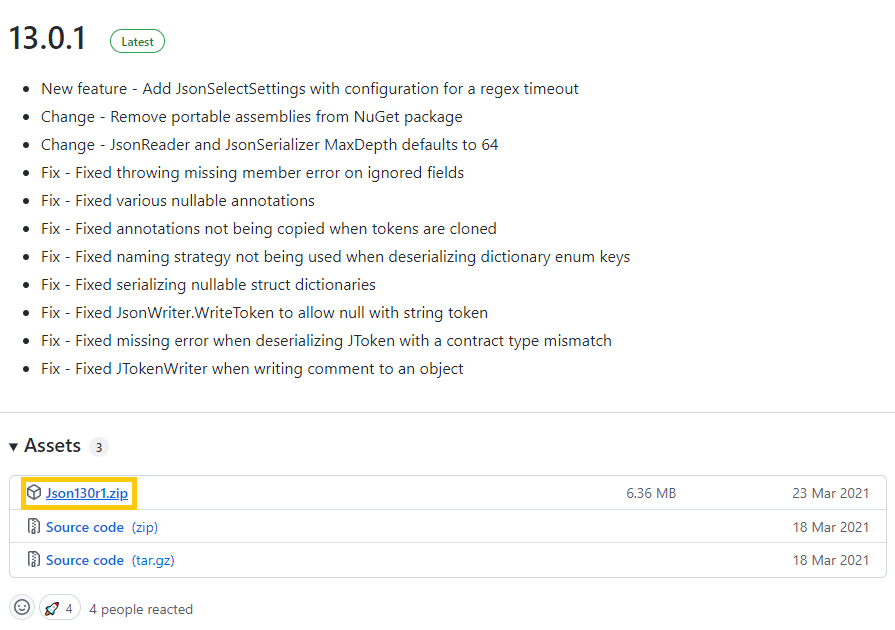The image size is (895, 630).
Task: Click the 23 Mar 2021 date
Action: [831, 493]
